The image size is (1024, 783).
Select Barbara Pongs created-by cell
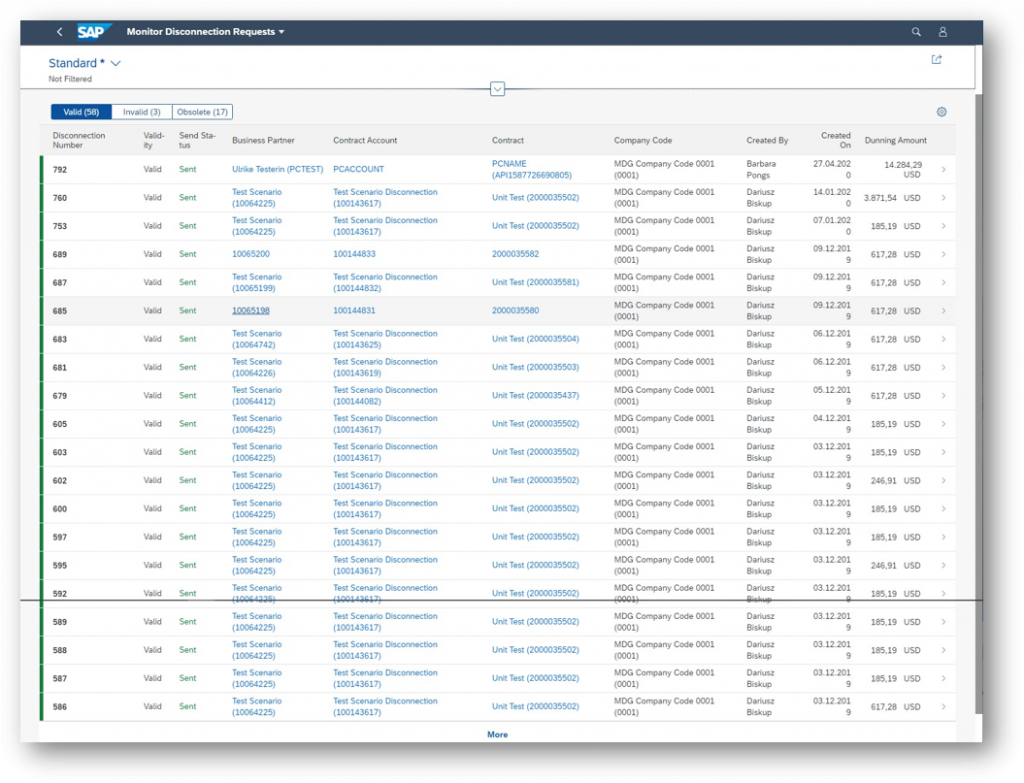click(761, 169)
